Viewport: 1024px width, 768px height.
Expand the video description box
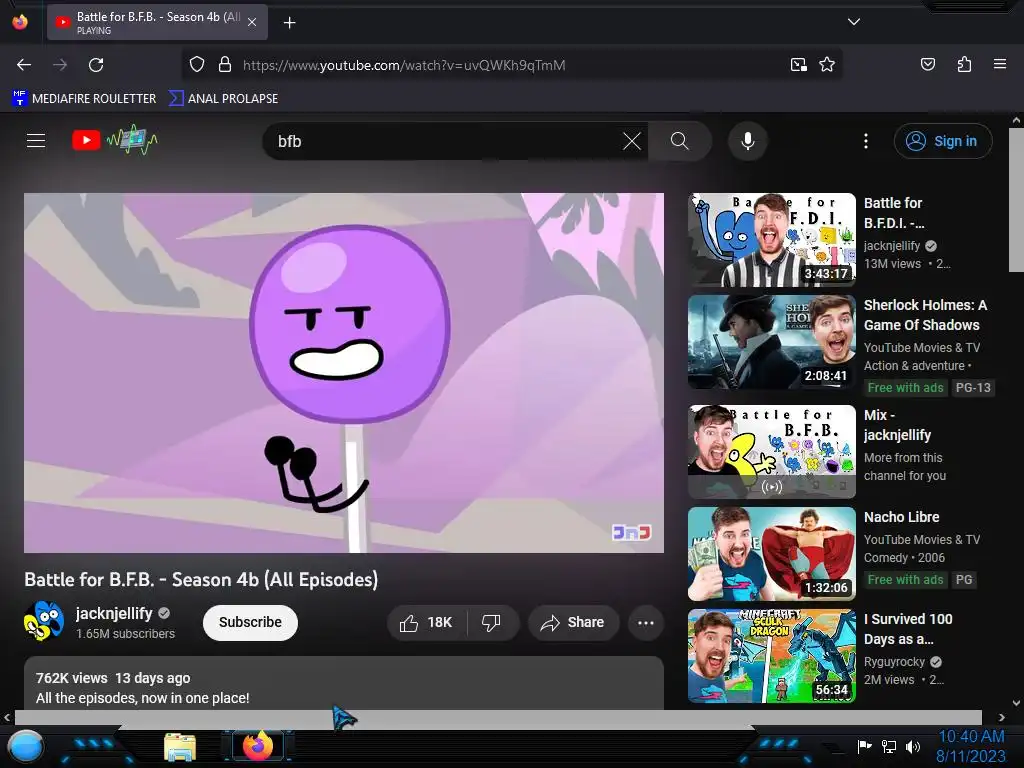[x=344, y=683]
